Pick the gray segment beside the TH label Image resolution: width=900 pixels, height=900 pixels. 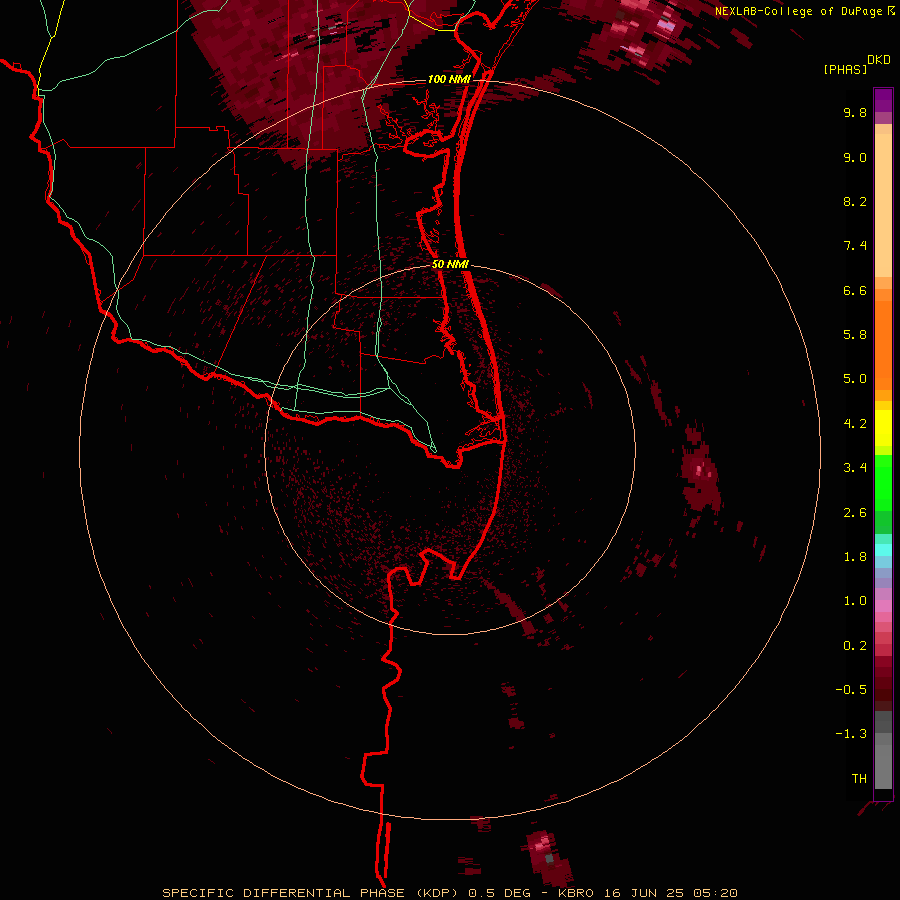(883, 769)
